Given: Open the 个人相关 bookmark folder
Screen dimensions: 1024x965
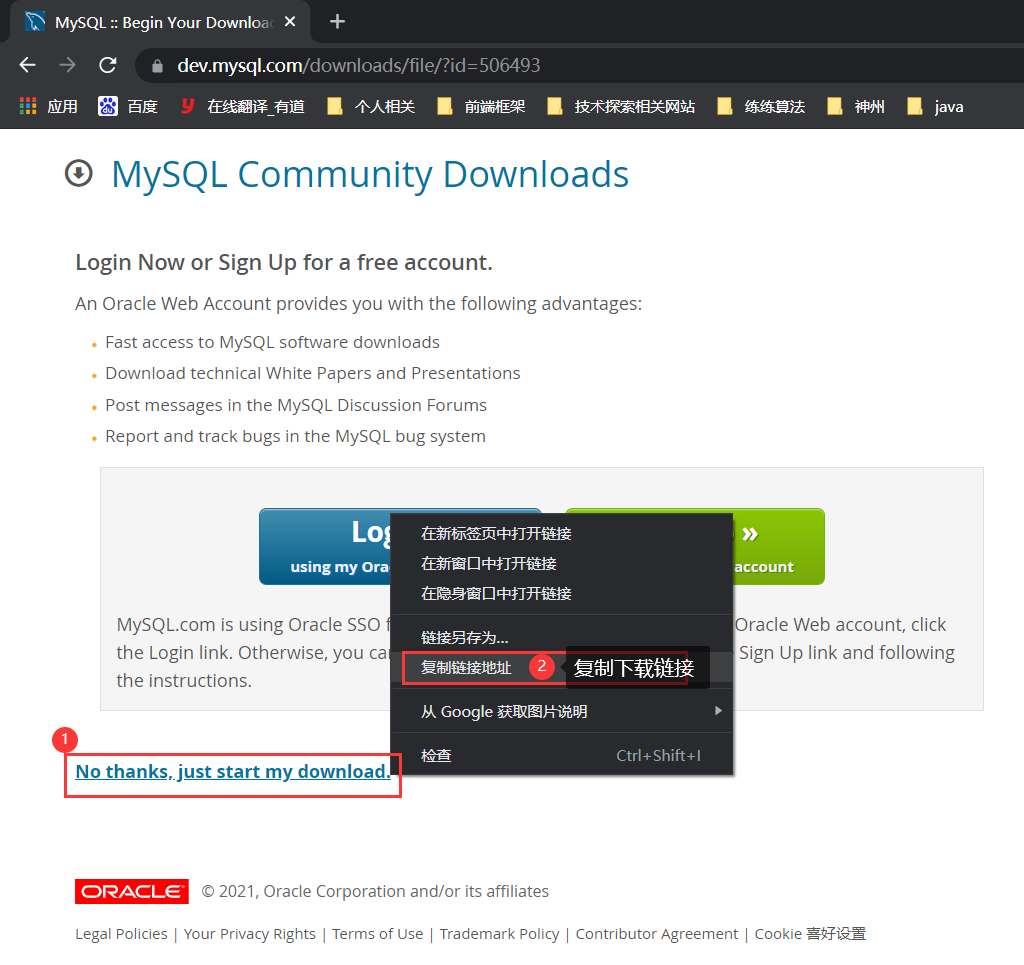Looking at the screenshot, I should [371, 106].
